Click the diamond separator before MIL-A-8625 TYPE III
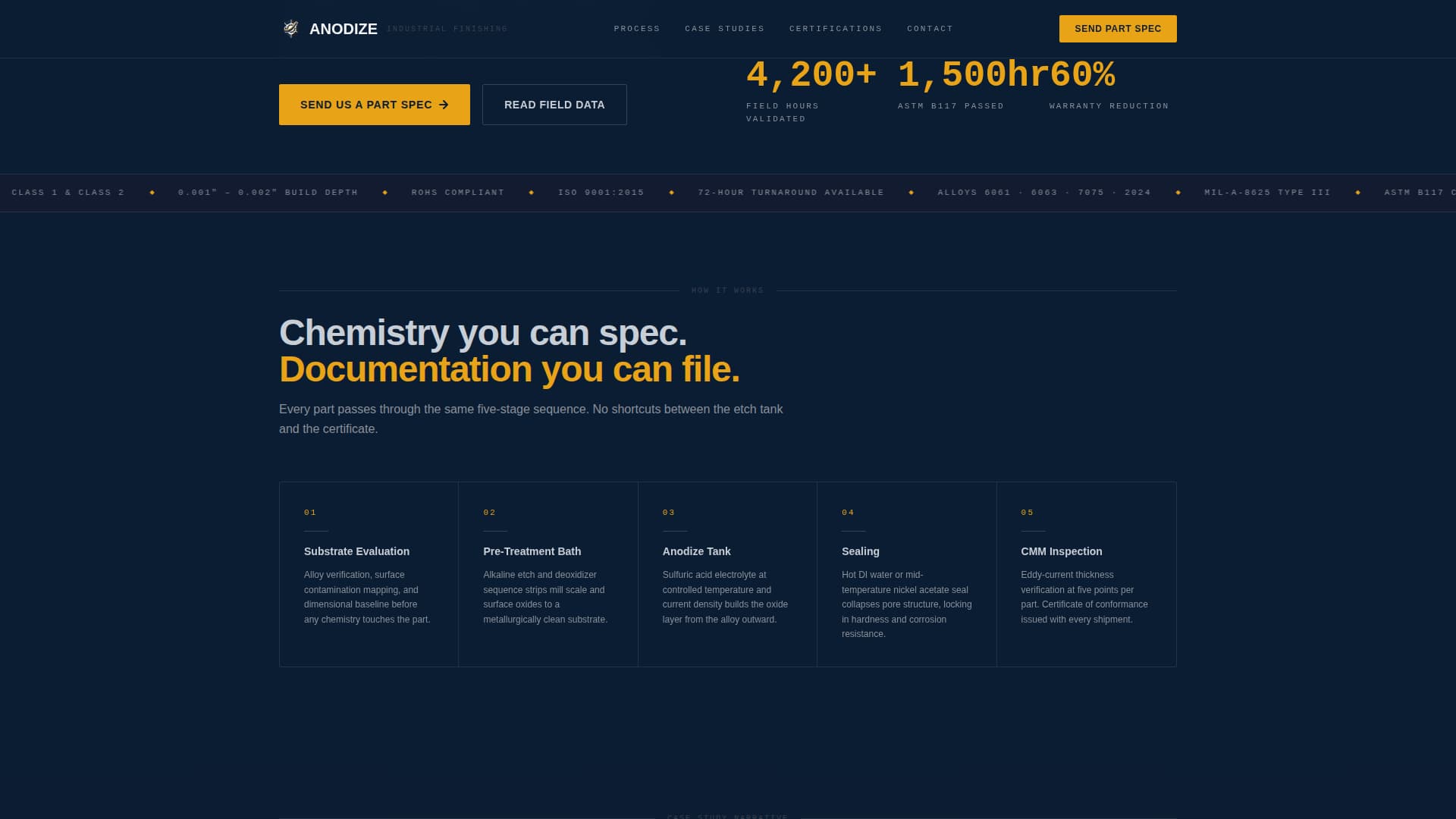 click(1178, 193)
